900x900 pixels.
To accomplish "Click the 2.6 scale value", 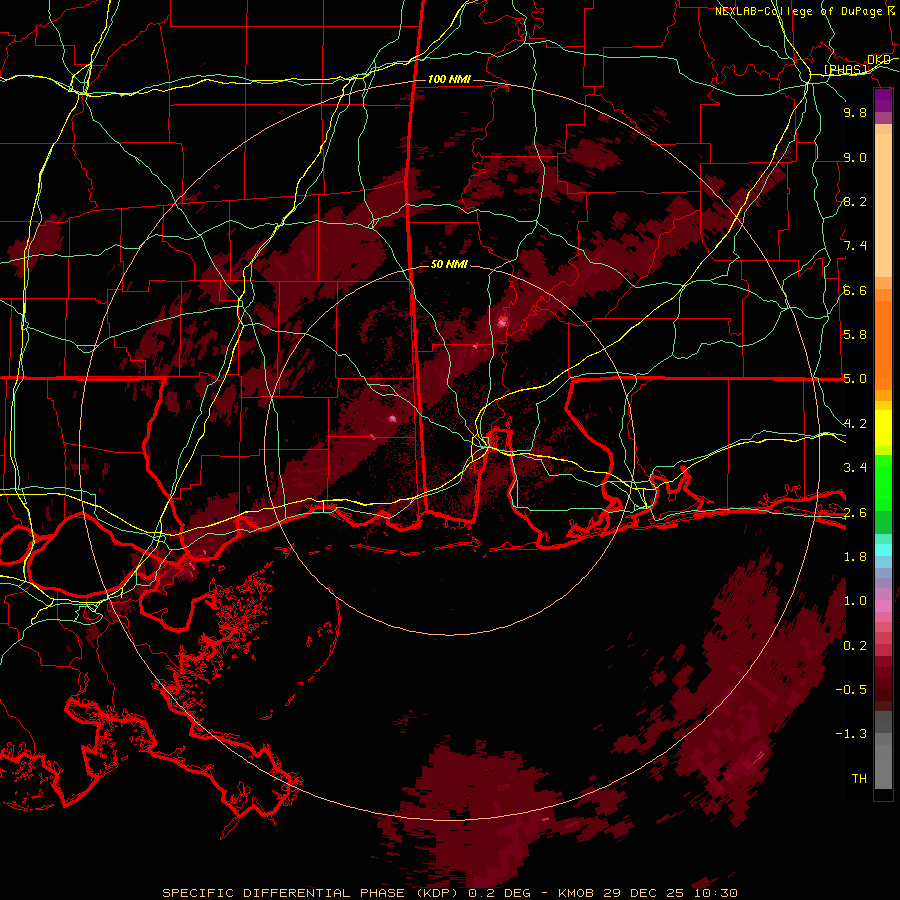I will point(855,513).
